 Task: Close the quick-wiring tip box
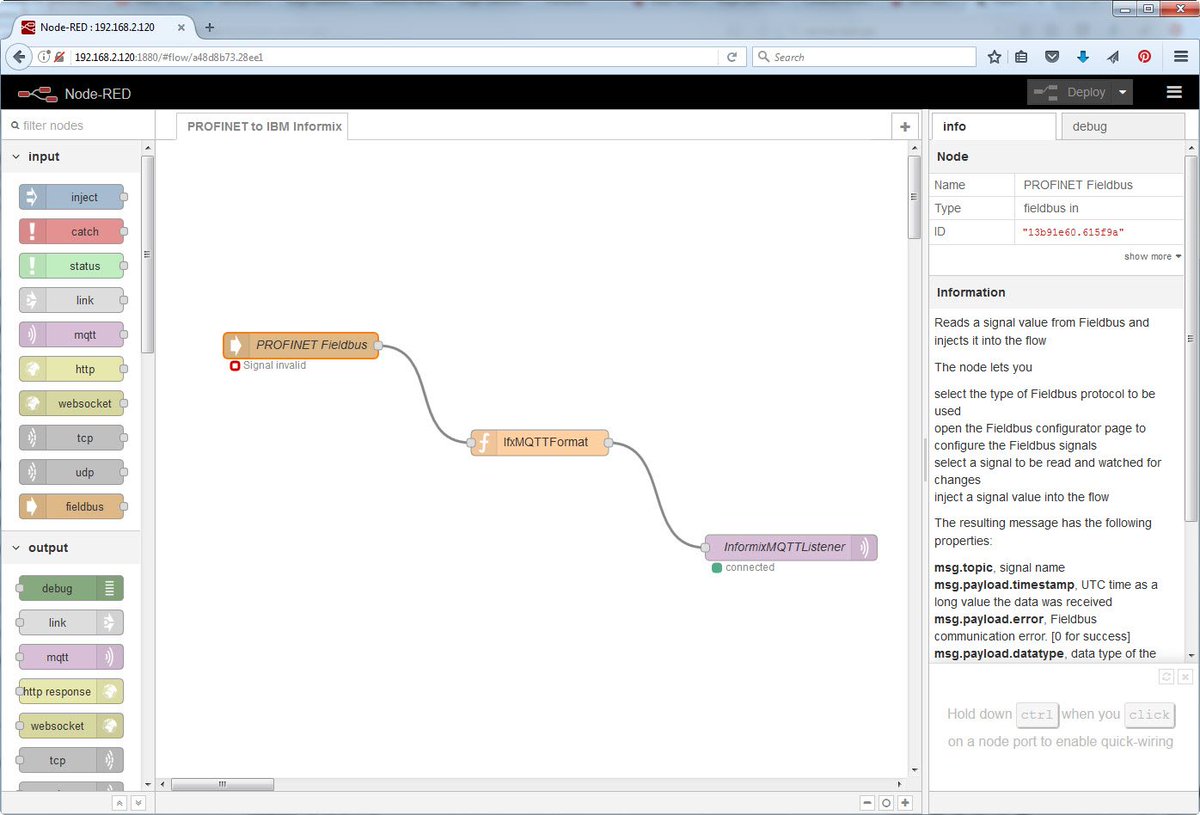tap(1185, 677)
